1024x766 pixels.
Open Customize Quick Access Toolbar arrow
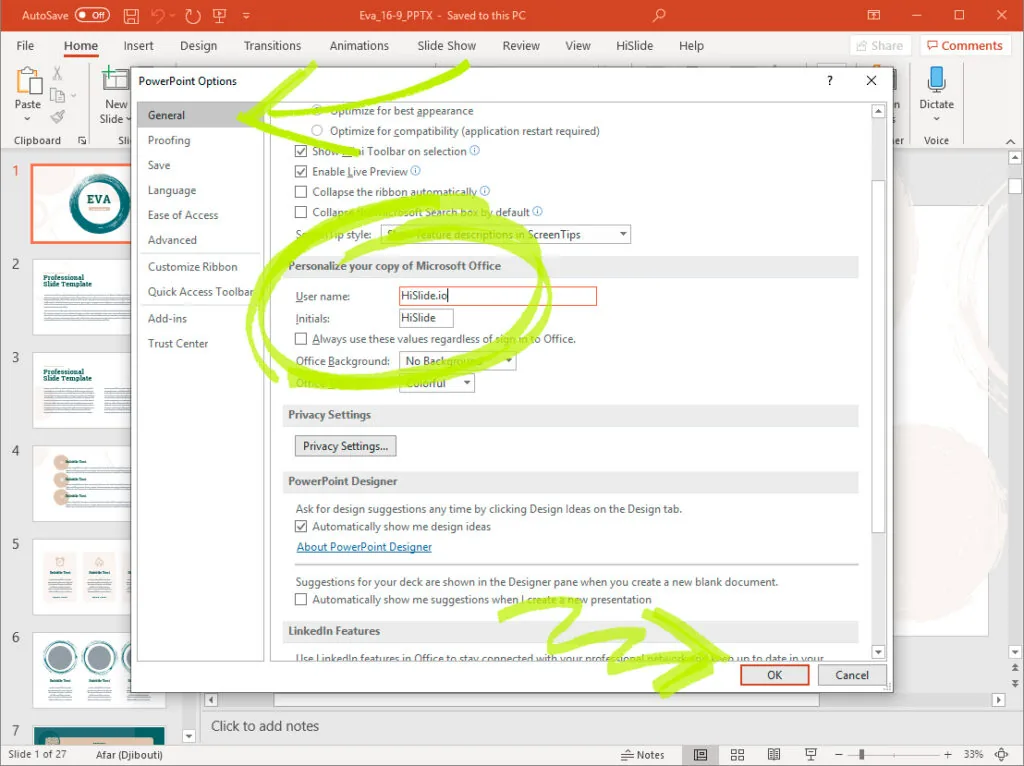click(x=246, y=16)
